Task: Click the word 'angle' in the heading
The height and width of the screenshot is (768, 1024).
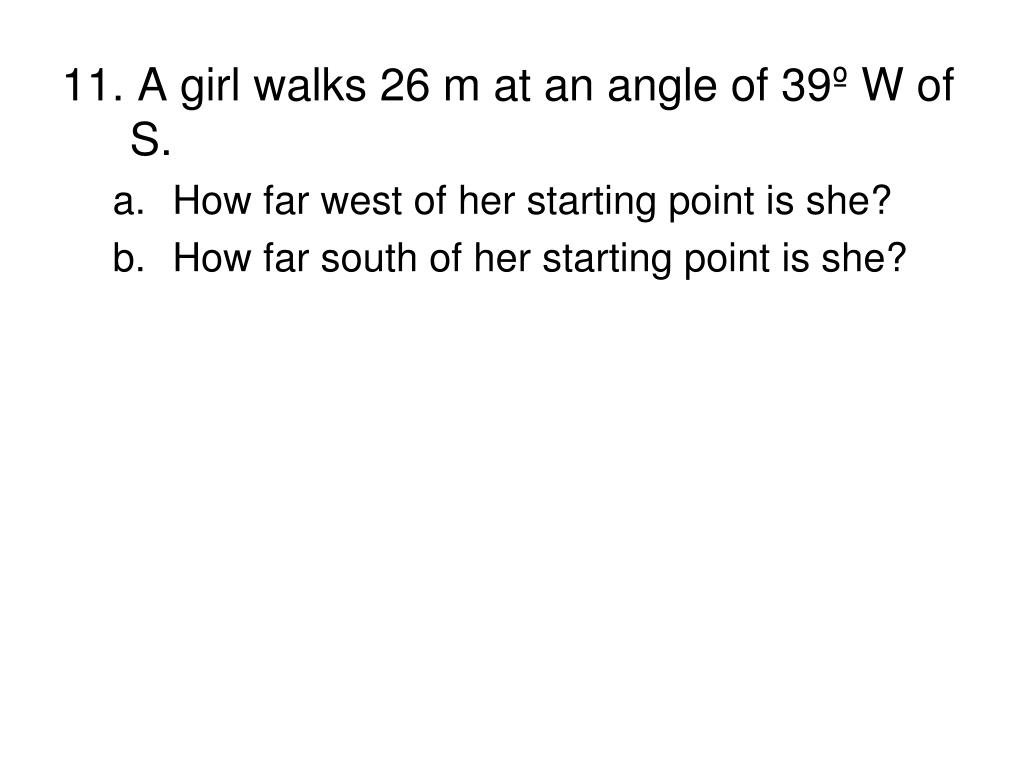Action: tap(662, 87)
